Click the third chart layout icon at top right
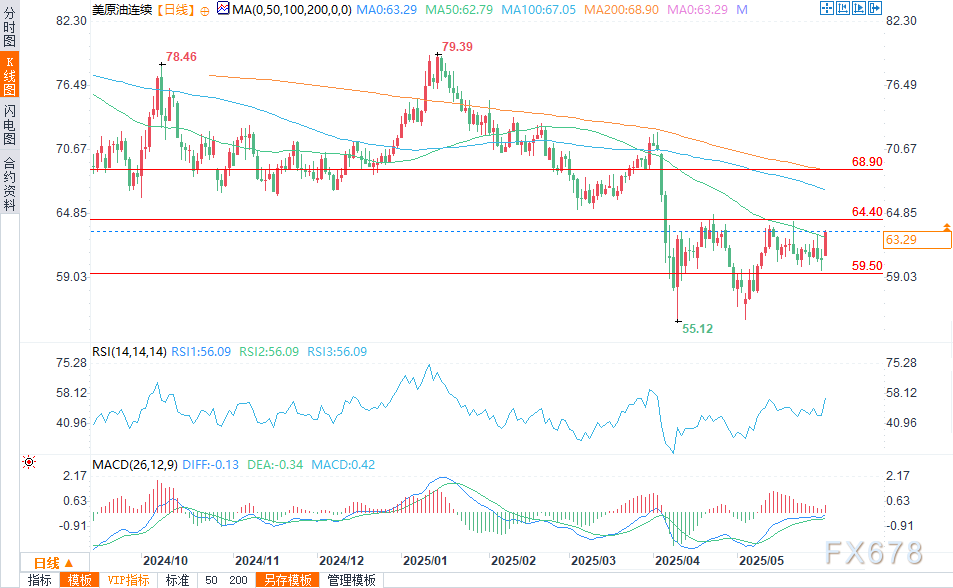Screen dimensions: 953x588 point(860,9)
